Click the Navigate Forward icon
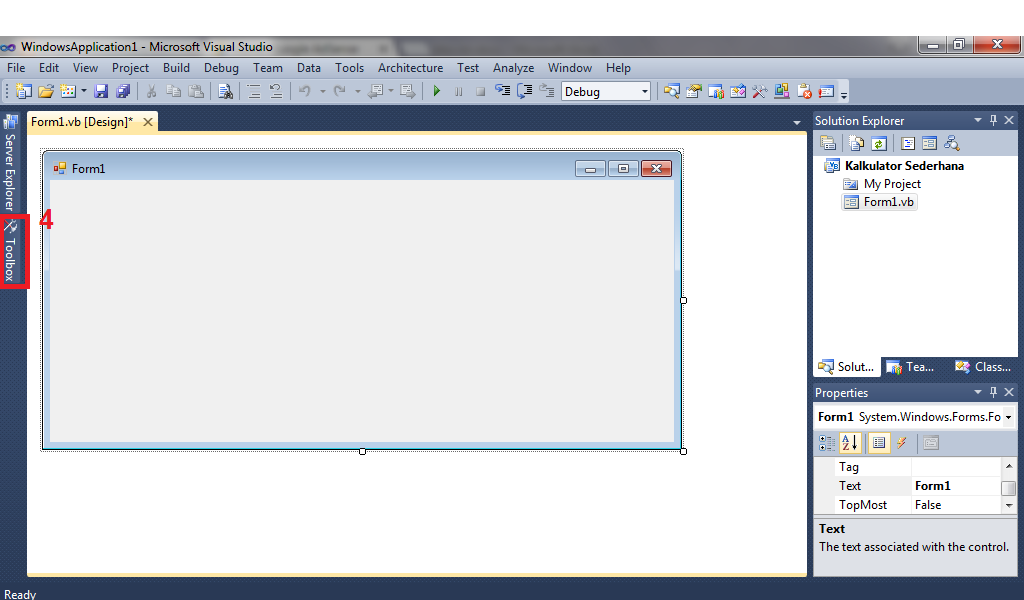The width and height of the screenshot is (1024, 600). pos(408,91)
